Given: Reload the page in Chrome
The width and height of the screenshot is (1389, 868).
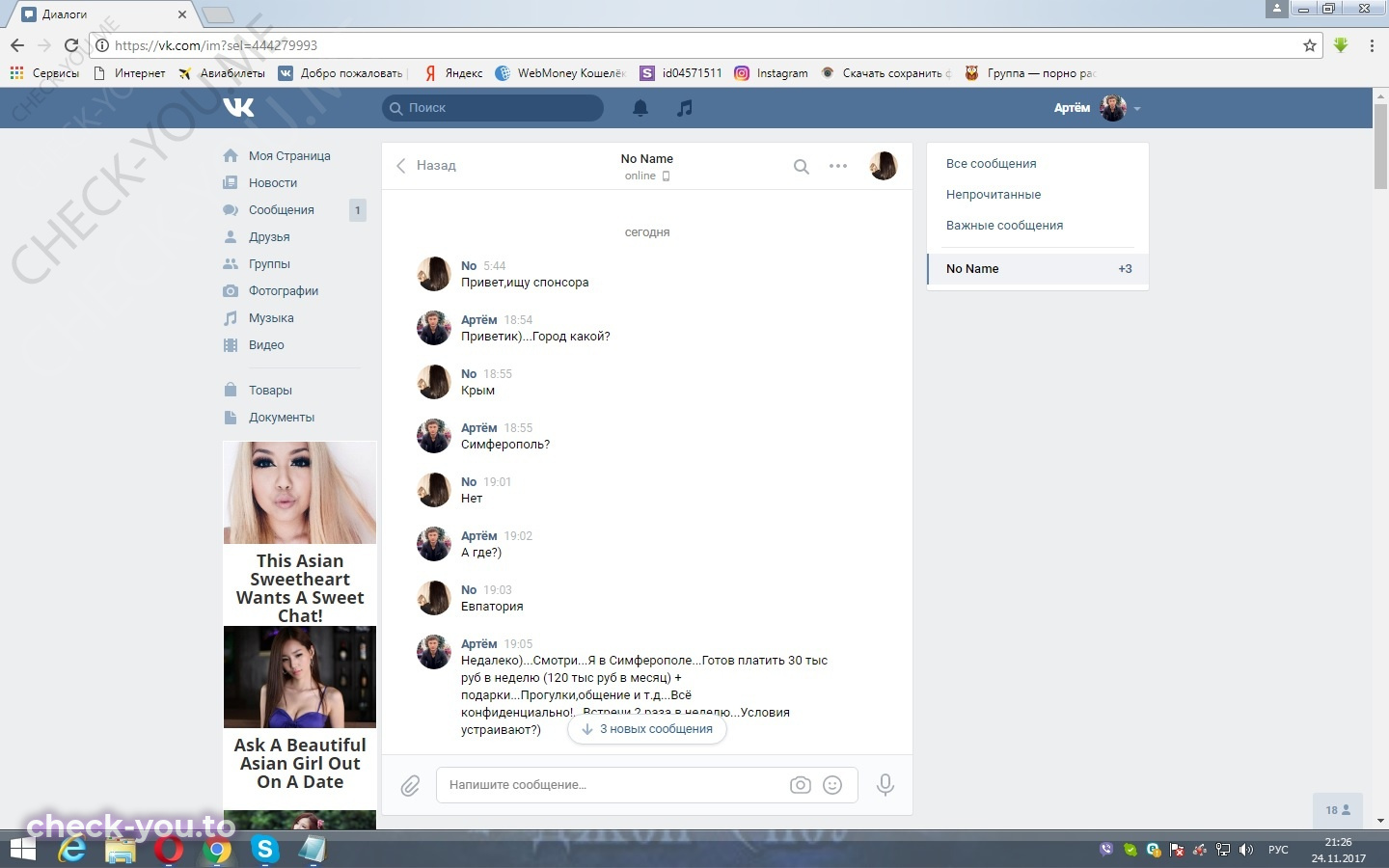Looking at the screenshot, I should click(70, 45).
